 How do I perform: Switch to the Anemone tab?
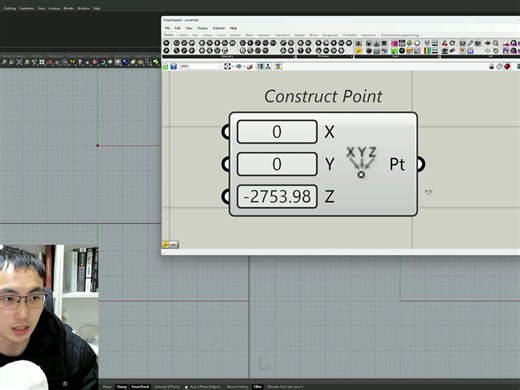click(x=368, y=35)
